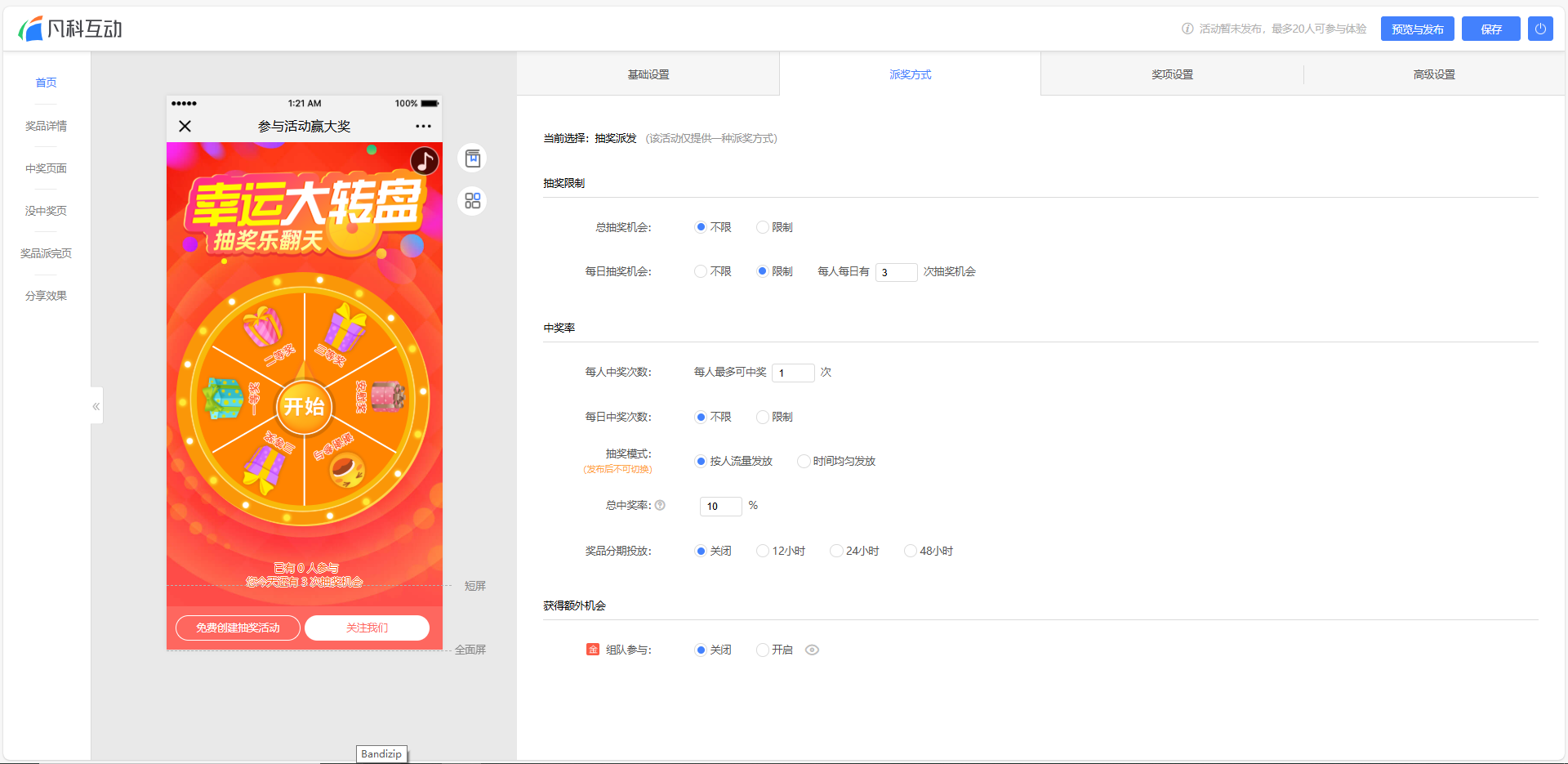Open the template library bookmark icon

click(472, 159)
